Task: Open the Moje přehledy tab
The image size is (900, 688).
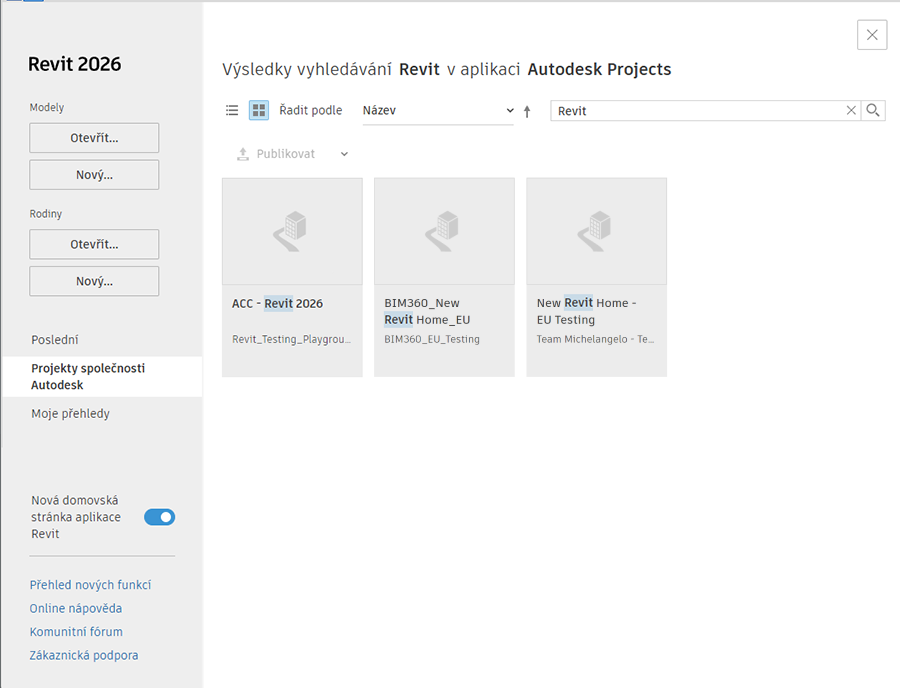Action: (x=71, y=414)
